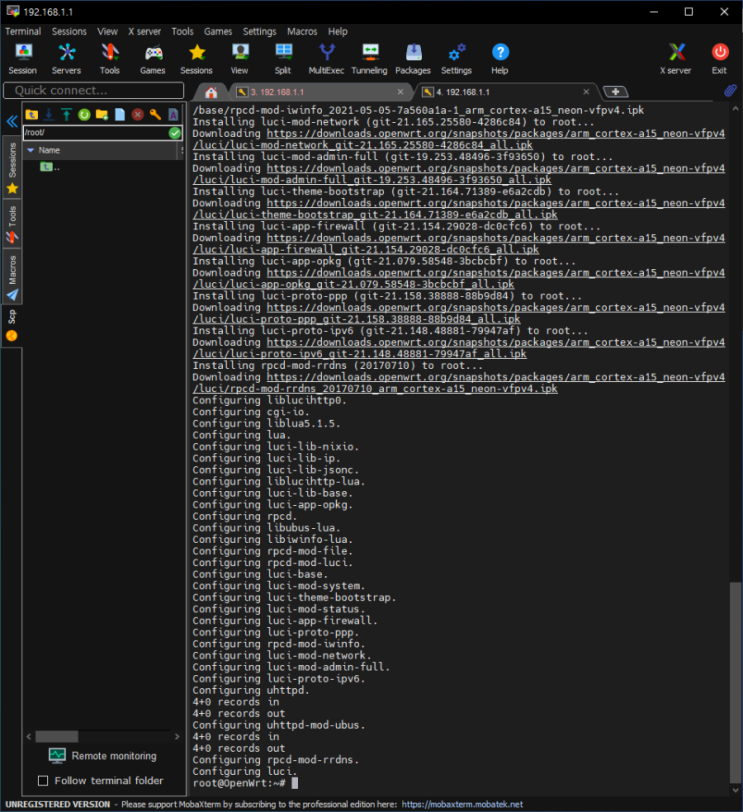Collapse the sidebar with double-chevron arrow

(x=12, y=121)
